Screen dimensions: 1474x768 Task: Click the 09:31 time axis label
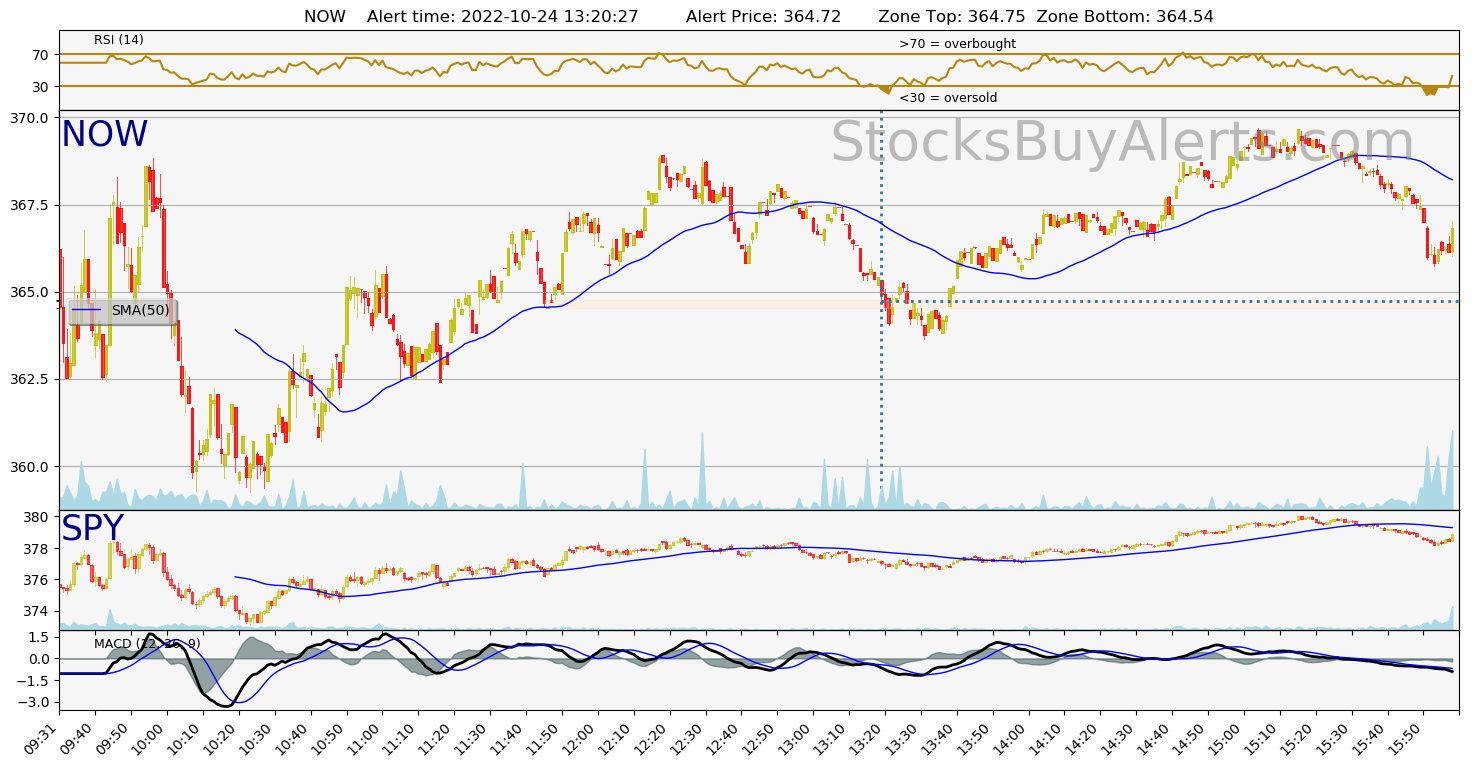(x=43, y=740)
